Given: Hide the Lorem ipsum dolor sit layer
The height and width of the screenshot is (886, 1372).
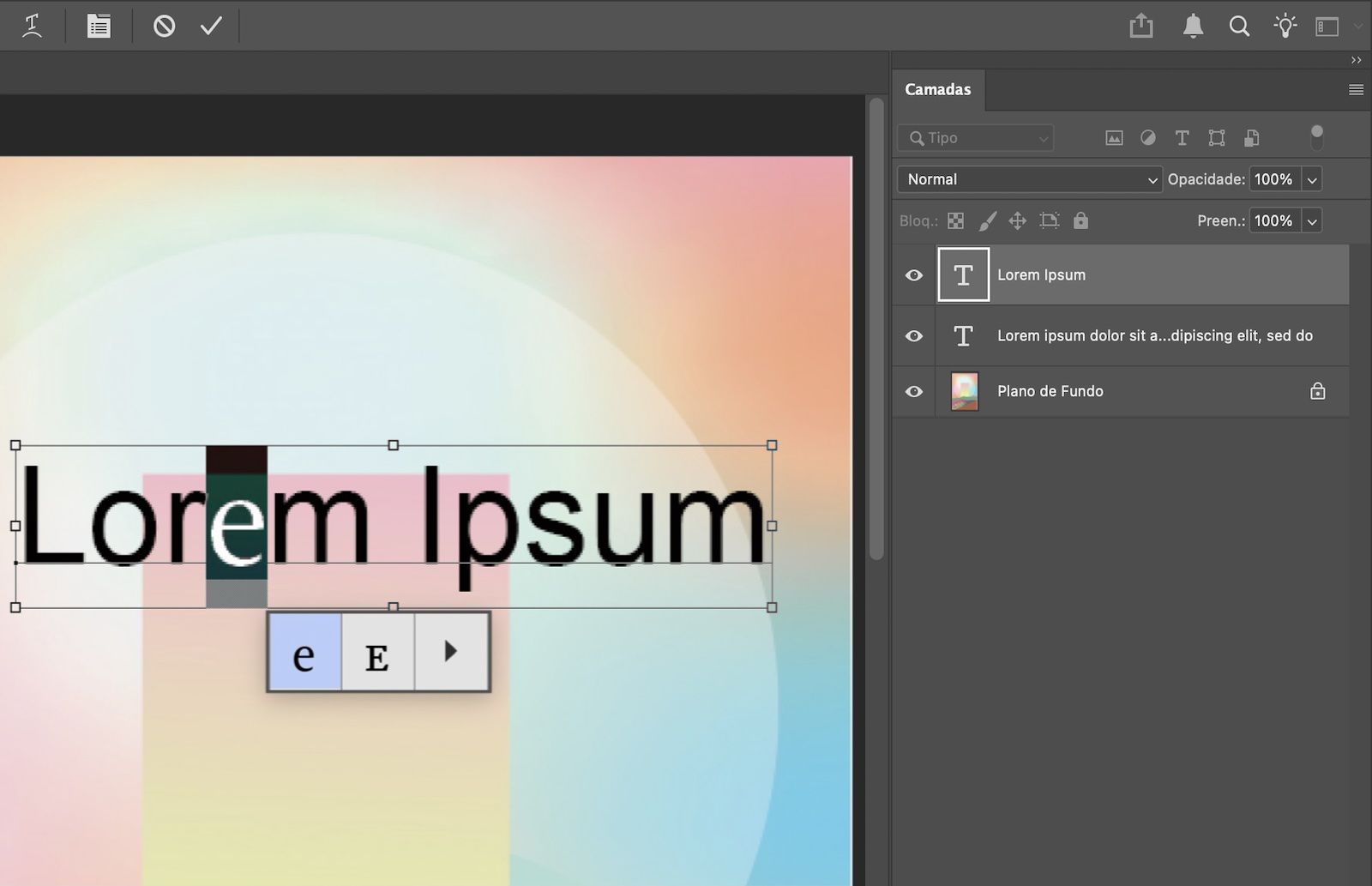Looking at the screenshot, I should 914,336.
